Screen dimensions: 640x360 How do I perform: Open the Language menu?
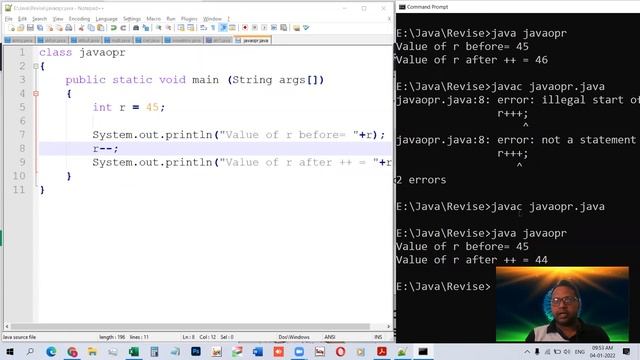pos(107,19)
